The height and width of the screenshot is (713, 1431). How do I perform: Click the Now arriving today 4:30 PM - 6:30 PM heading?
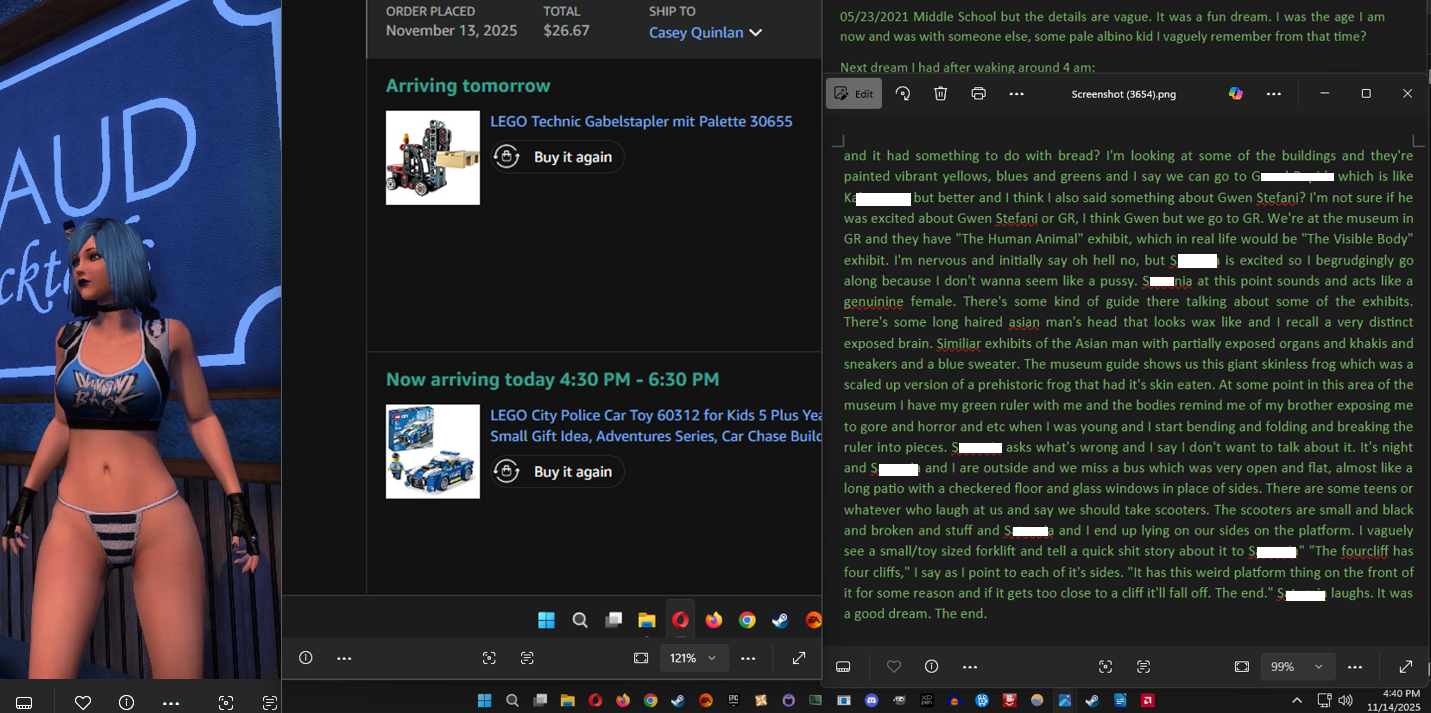point(552,380)
